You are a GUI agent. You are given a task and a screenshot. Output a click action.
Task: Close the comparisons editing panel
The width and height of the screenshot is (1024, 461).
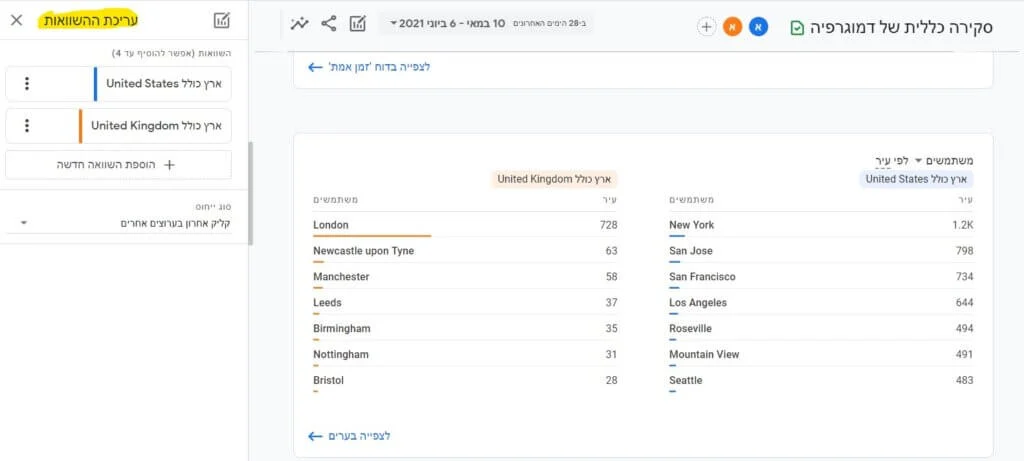click(x=17, y=20)
